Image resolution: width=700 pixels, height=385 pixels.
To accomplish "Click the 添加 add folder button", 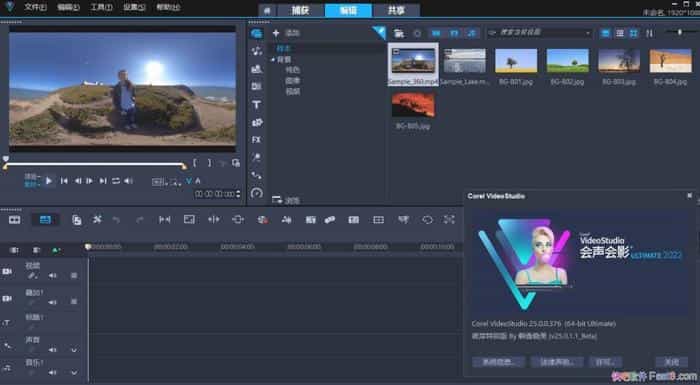I will pyautogui.click(x=286, y=33).
